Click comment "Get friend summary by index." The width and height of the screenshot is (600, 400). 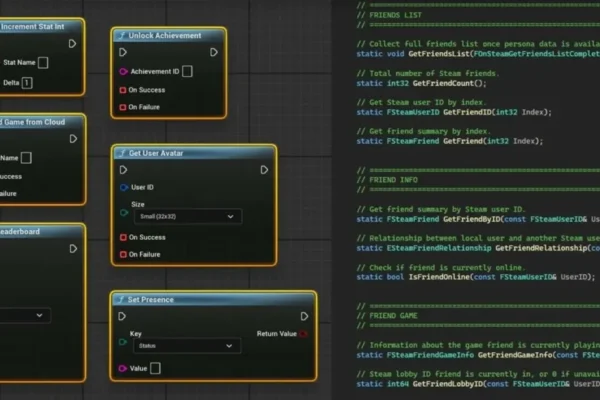(x=424, y=131)
